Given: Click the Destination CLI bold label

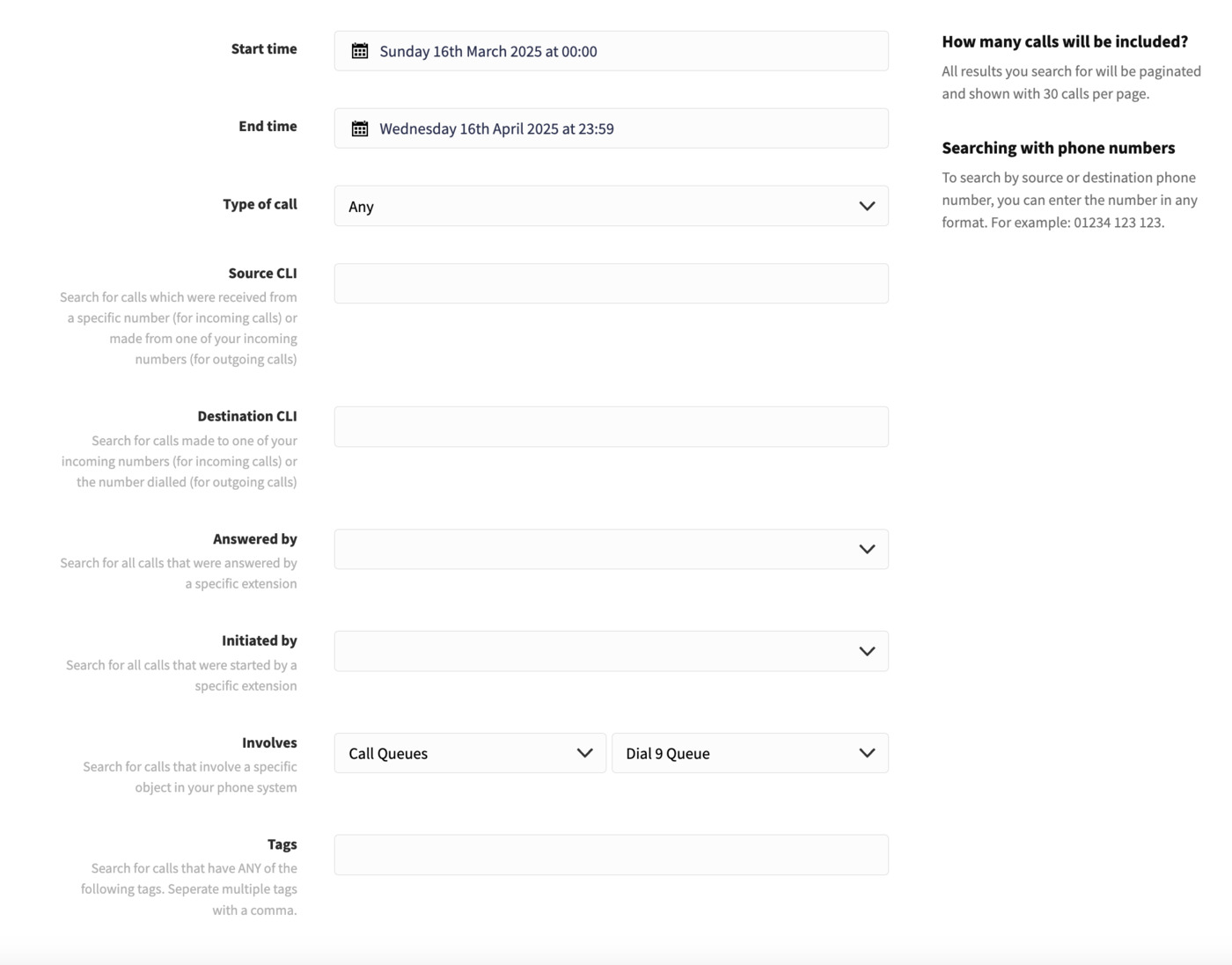Looking at the screenshot, I should (247, 416).
